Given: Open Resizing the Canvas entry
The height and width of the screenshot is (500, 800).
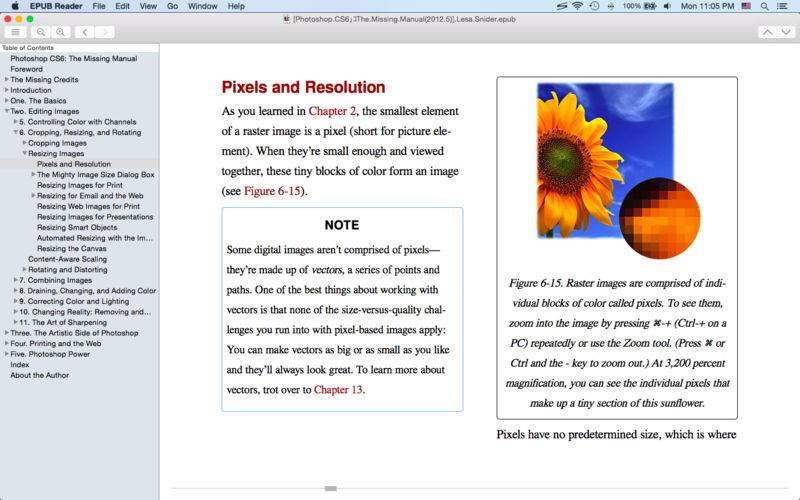Looking at the screenshot, I should [71, 248].
